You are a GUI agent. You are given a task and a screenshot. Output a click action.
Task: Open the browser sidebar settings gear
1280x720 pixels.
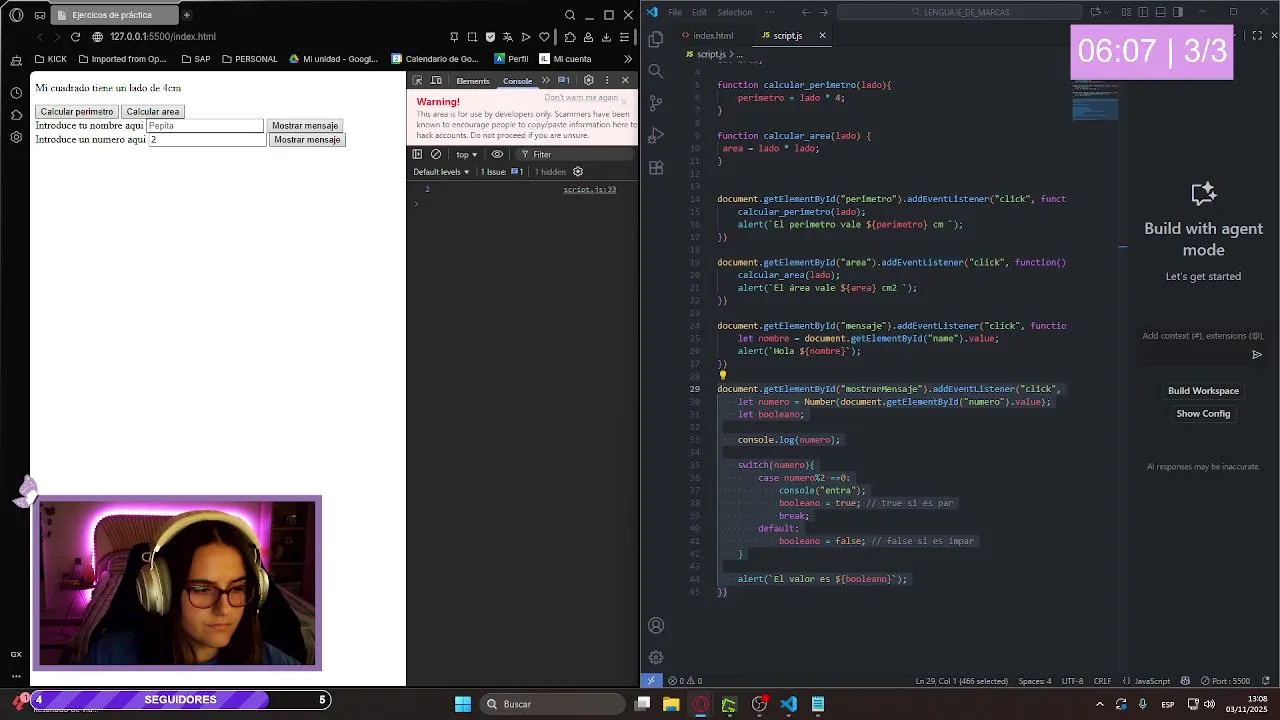[16, 137]
